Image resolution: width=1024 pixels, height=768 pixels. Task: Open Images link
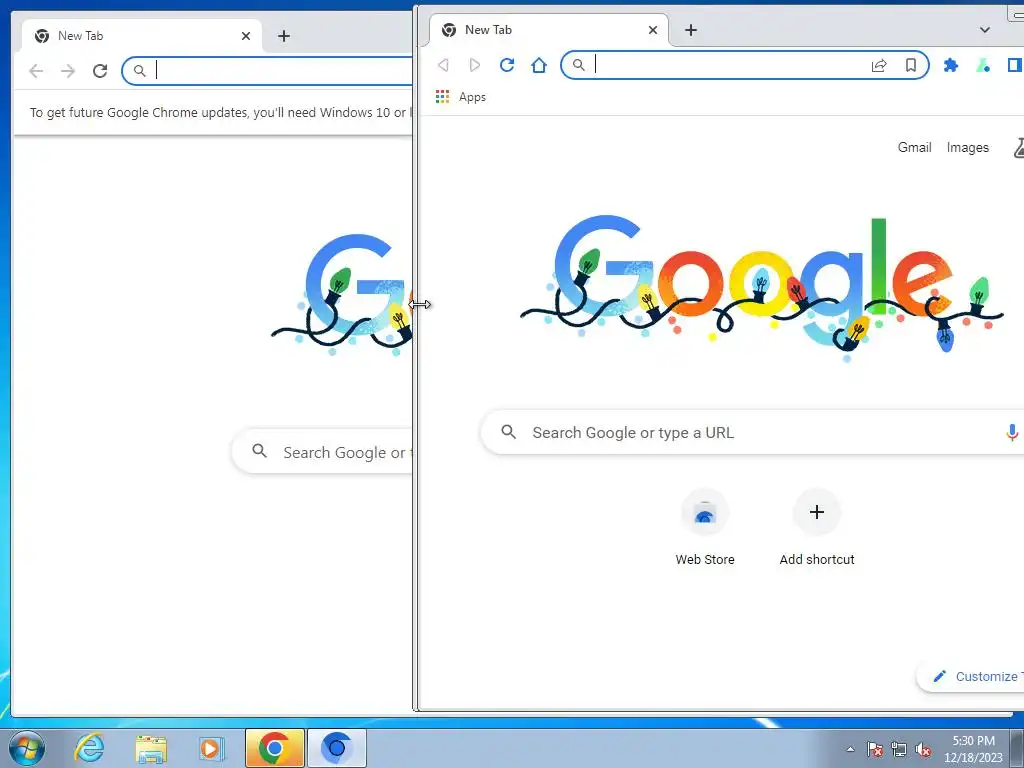tap(968, 148)
